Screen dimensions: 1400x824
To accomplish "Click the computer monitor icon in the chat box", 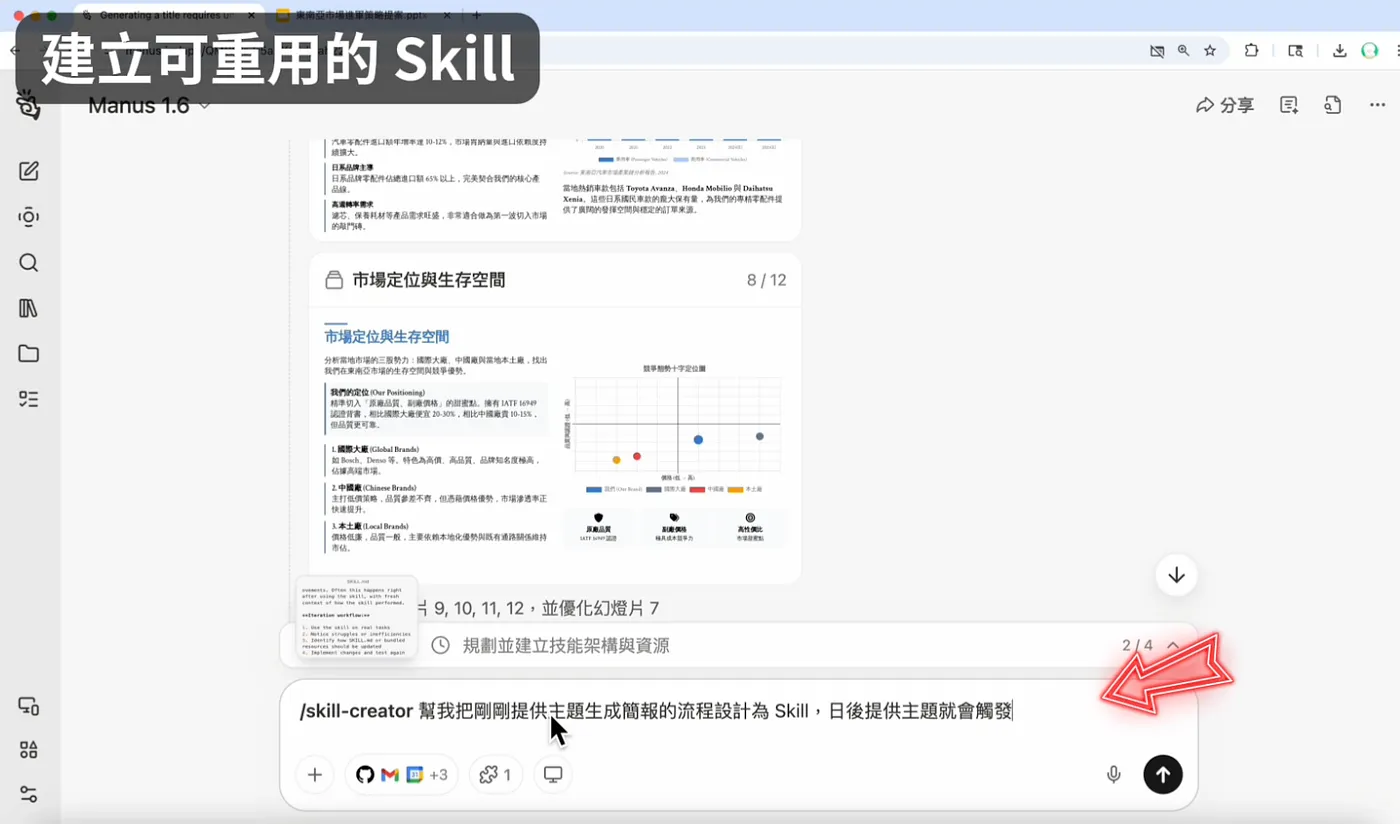I will coord(553,774).
